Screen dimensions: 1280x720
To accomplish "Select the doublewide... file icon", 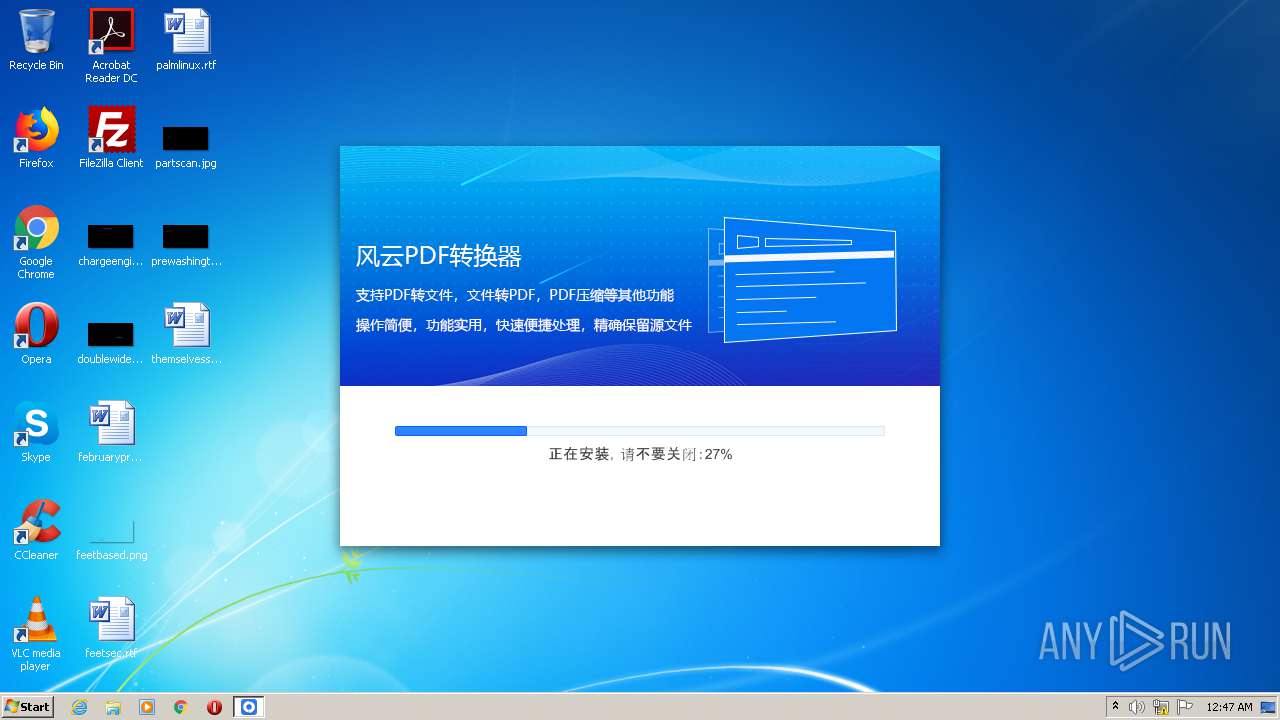I will 111,342.
